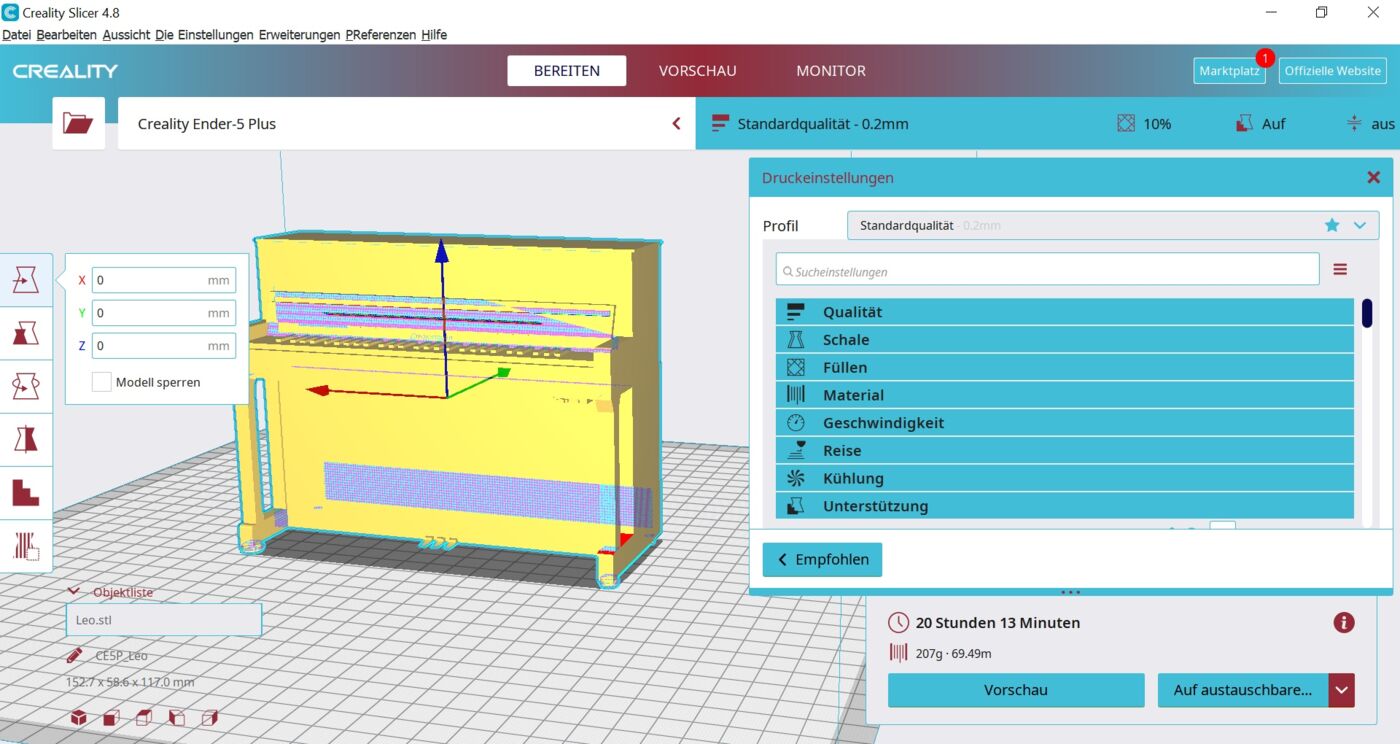Select Leo.stl in object list

click(164, 619)
